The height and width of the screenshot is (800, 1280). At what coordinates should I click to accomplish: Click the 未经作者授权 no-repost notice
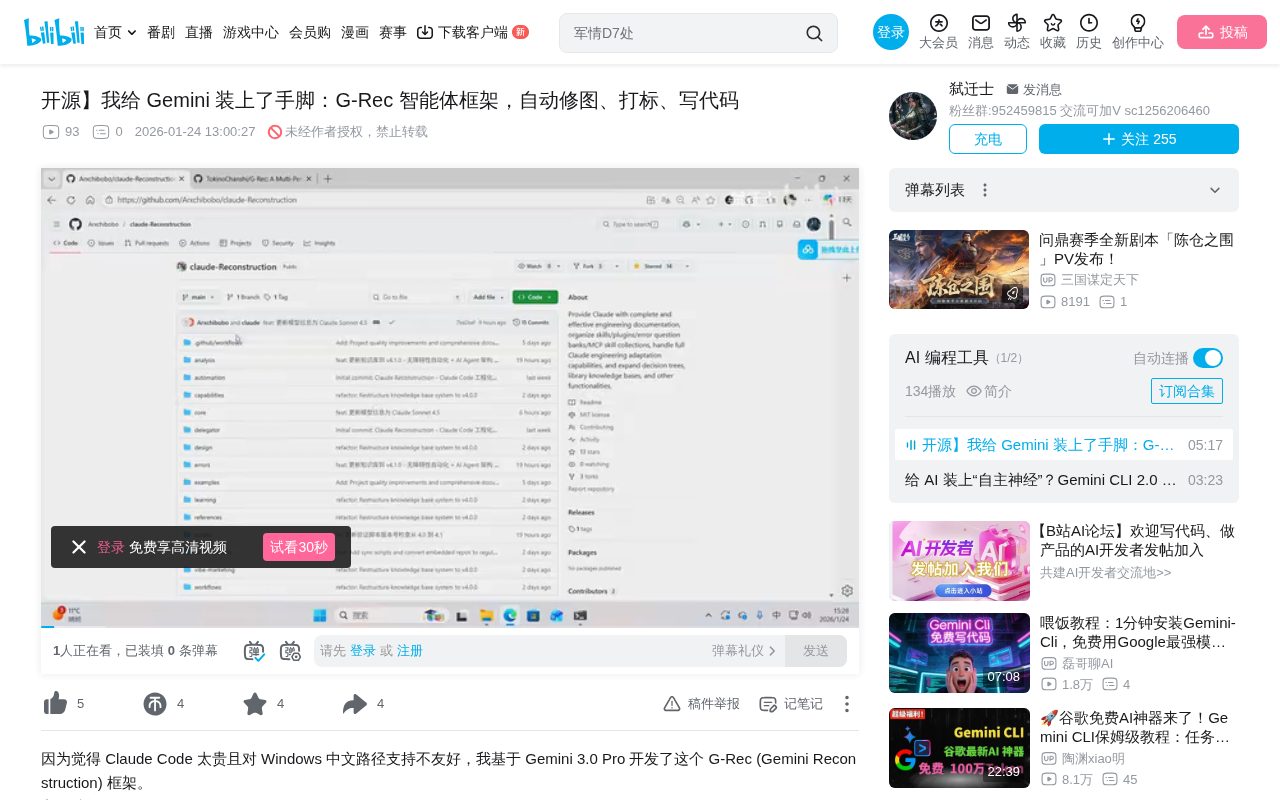point(348,132)
